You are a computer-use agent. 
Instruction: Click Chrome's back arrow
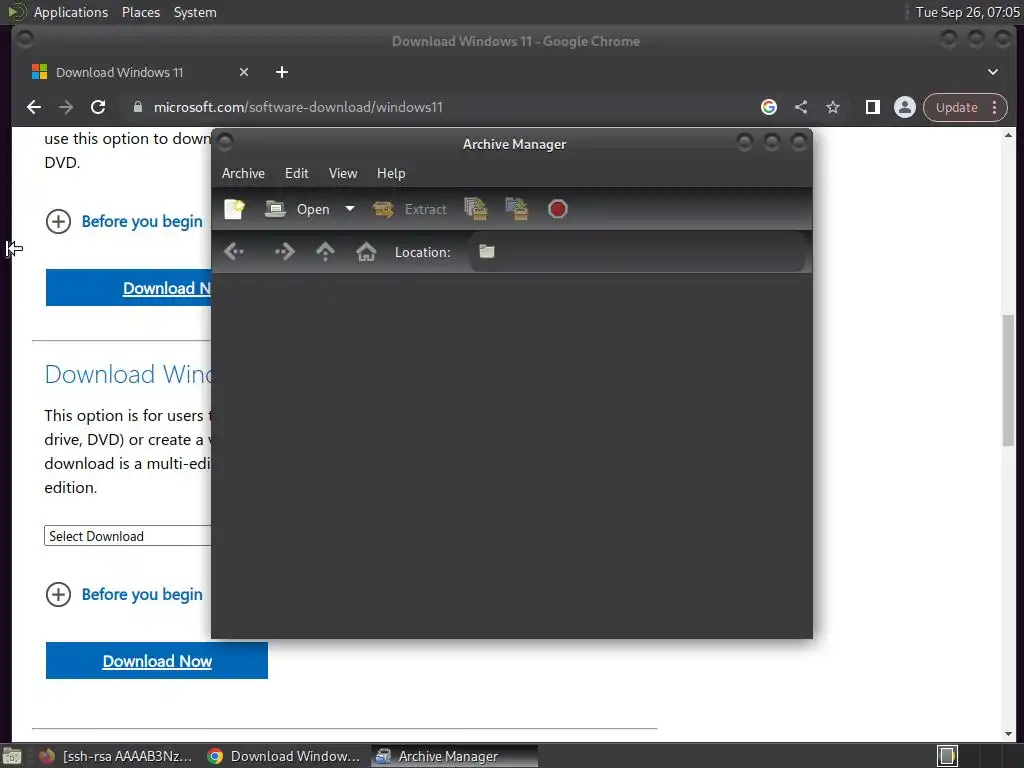pos(34,107)
